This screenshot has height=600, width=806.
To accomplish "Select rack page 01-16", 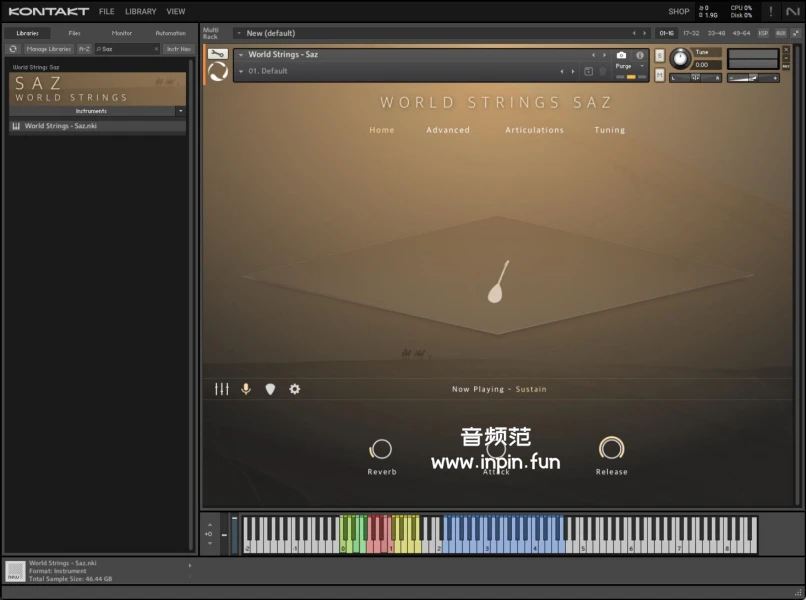I will (x=667, y=33).
